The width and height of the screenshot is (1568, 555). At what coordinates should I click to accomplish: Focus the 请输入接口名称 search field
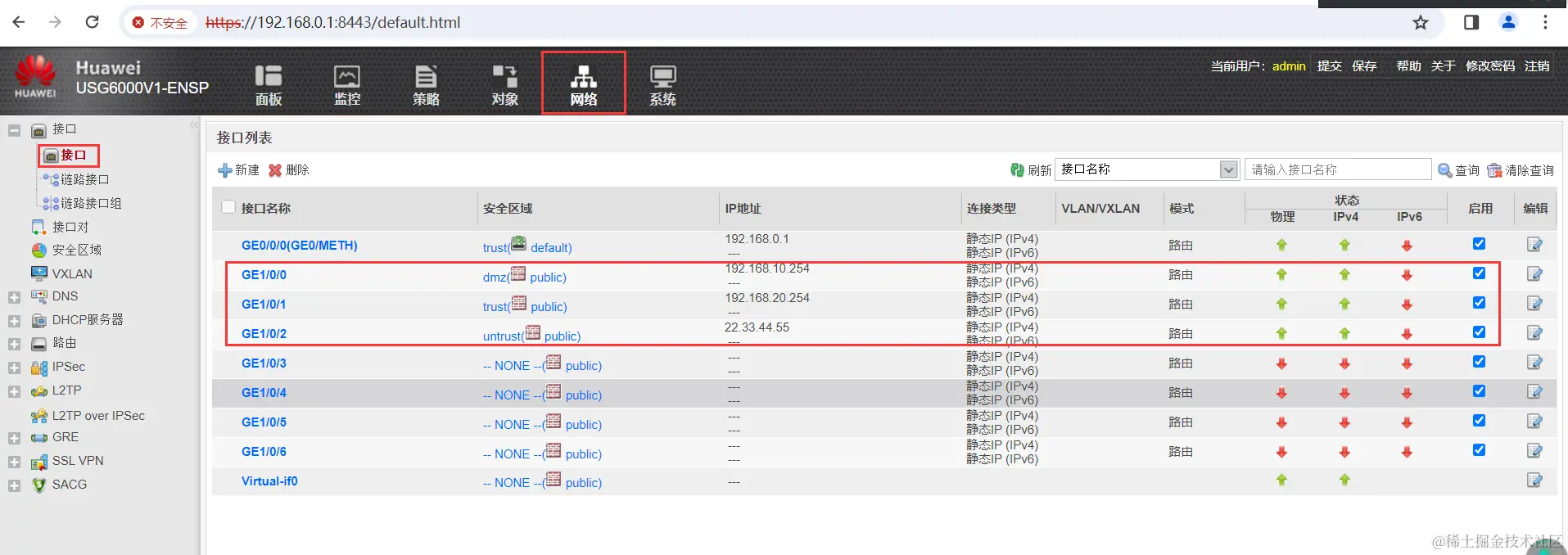click(1338, 169)
